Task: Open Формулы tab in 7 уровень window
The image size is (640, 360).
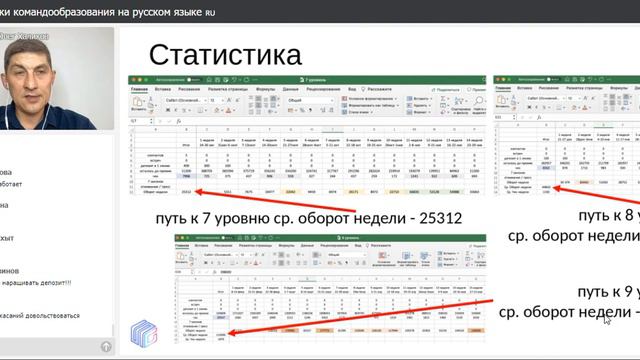Action: pos(266,89)
